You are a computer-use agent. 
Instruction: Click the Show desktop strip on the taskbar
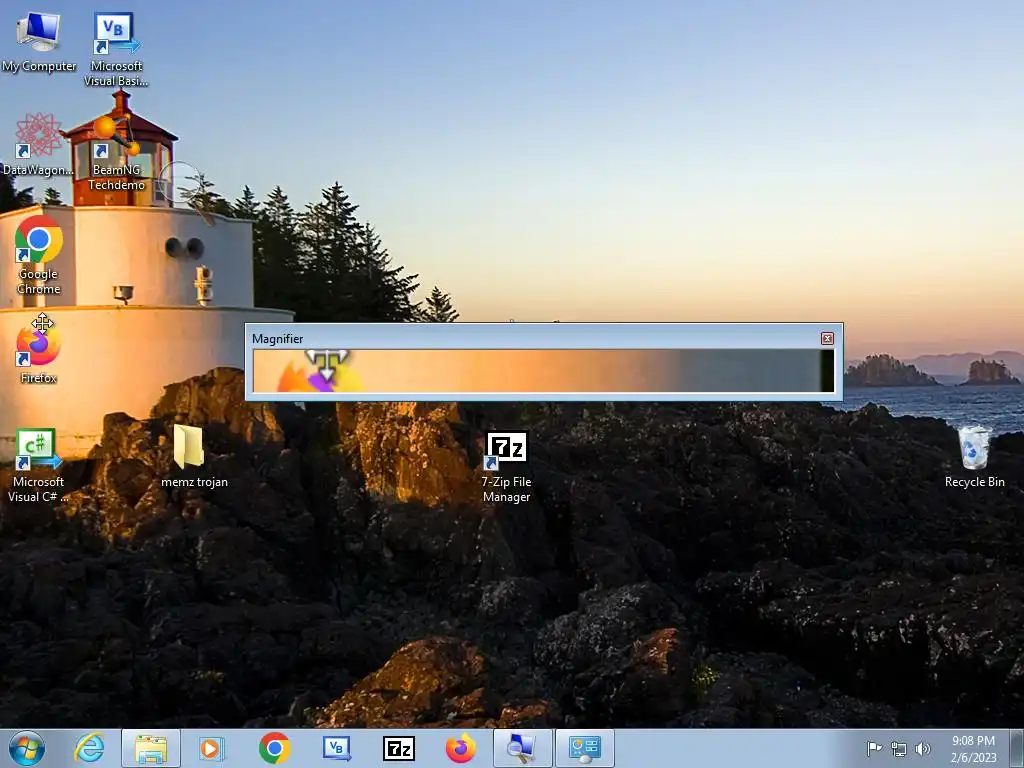tap(1017, 748)
